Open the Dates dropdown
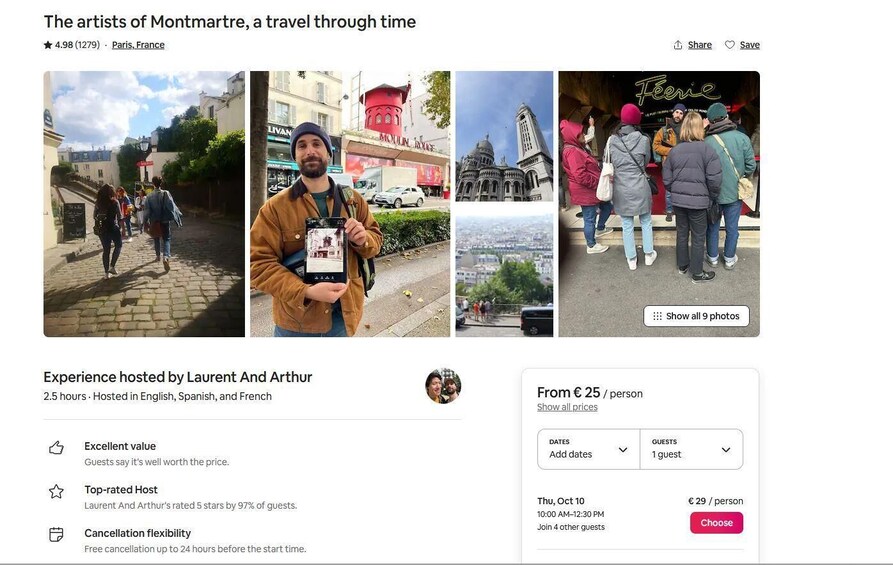893x565 pixels. click(589, 449)
